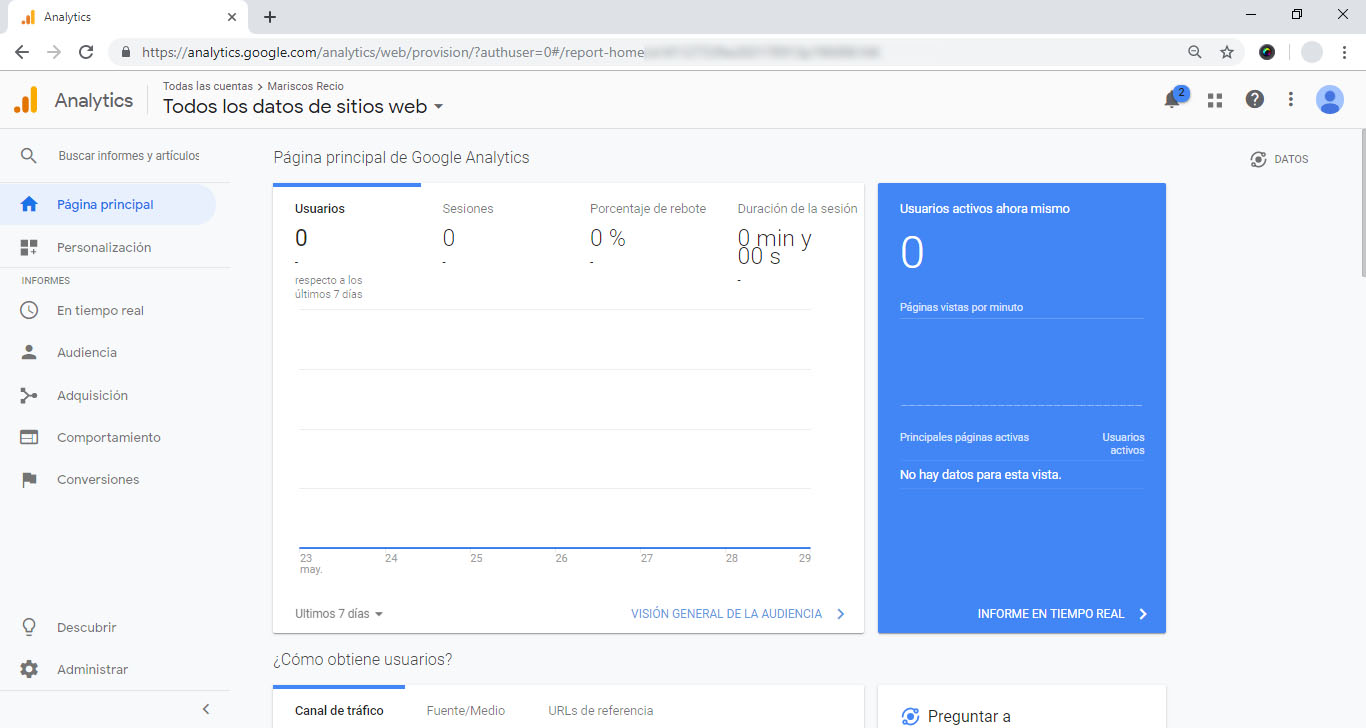Open En tiempo real reports
Screen dimensions: 1366x728
(100, 310)
